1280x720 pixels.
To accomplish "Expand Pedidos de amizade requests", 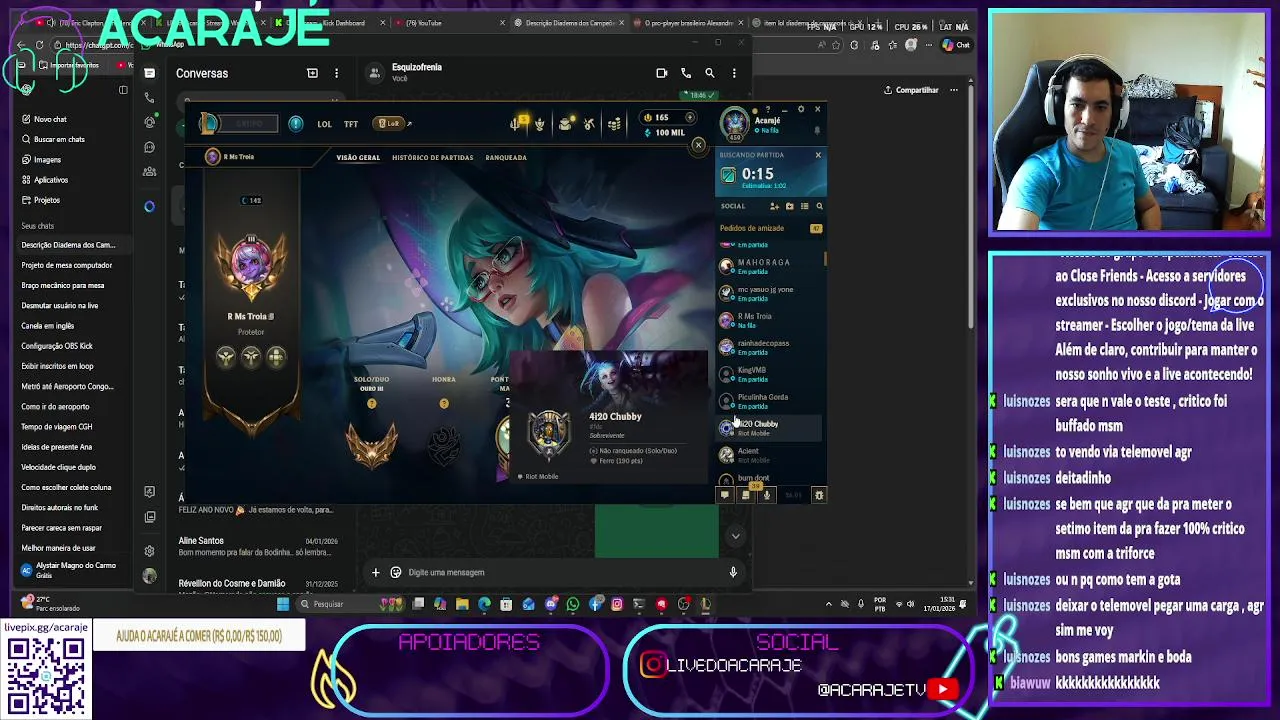I will (x=770, y=228).
